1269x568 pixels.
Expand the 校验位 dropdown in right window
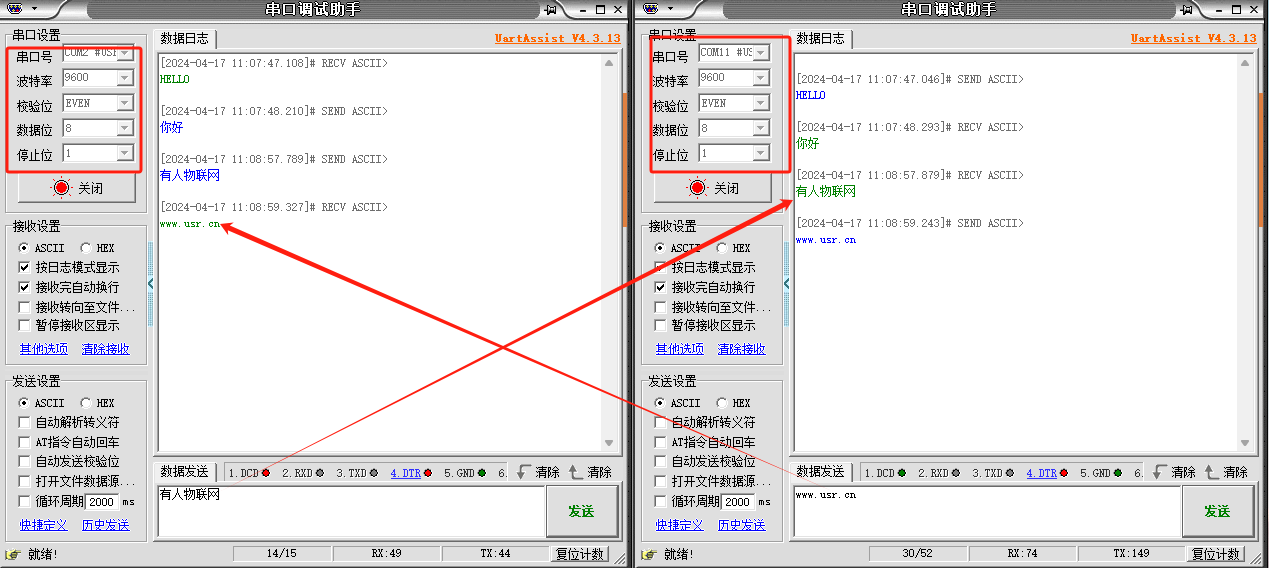coord(761,103)
